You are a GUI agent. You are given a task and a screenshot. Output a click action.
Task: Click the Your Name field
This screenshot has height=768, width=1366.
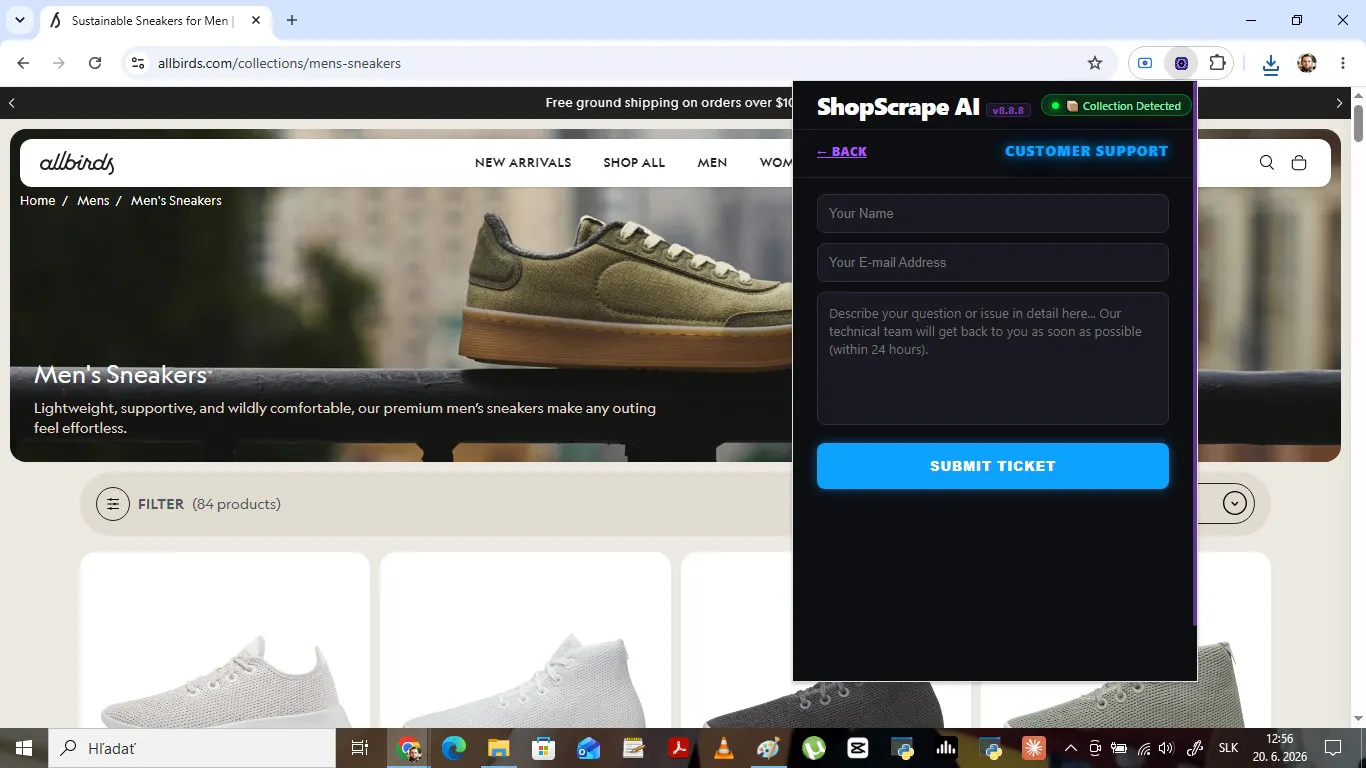(x=993, y=213)
